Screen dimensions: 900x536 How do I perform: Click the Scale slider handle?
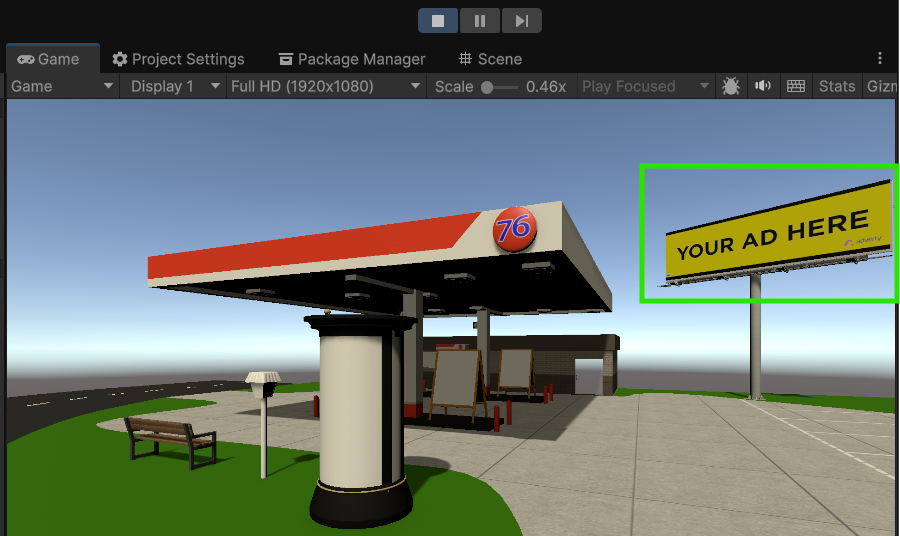(x=487, y=87)
